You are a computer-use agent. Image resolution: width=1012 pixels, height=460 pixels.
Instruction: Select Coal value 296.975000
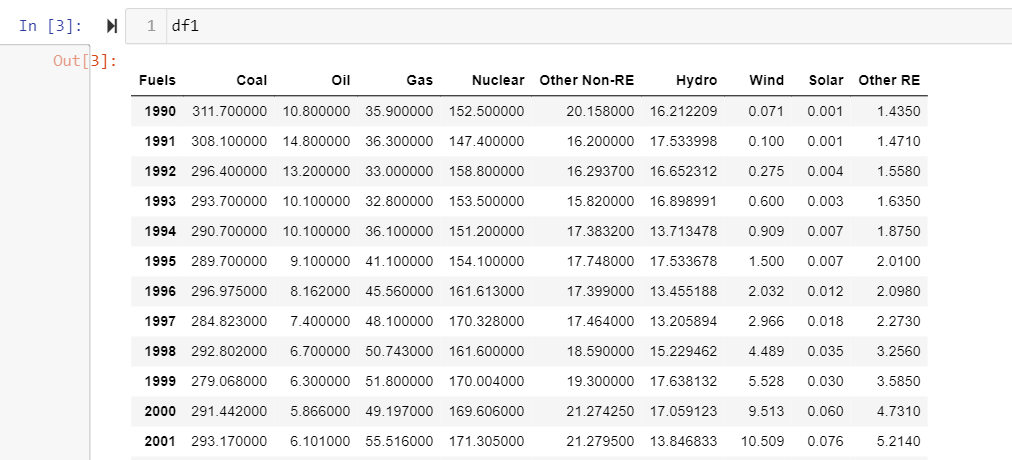pyautogui.click(x=229, y=291)
